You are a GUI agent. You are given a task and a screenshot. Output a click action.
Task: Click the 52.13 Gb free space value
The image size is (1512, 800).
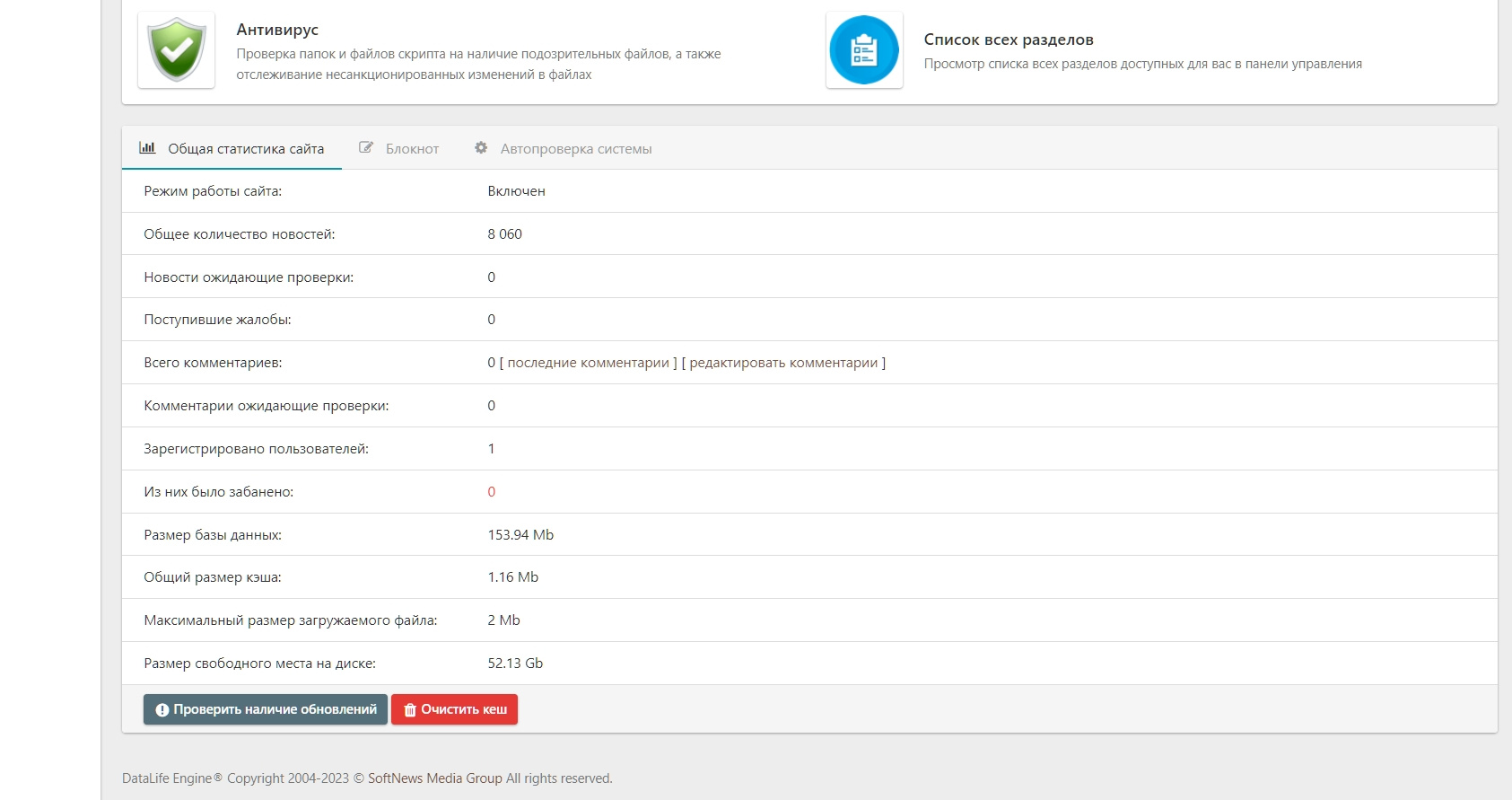point(515,664)
